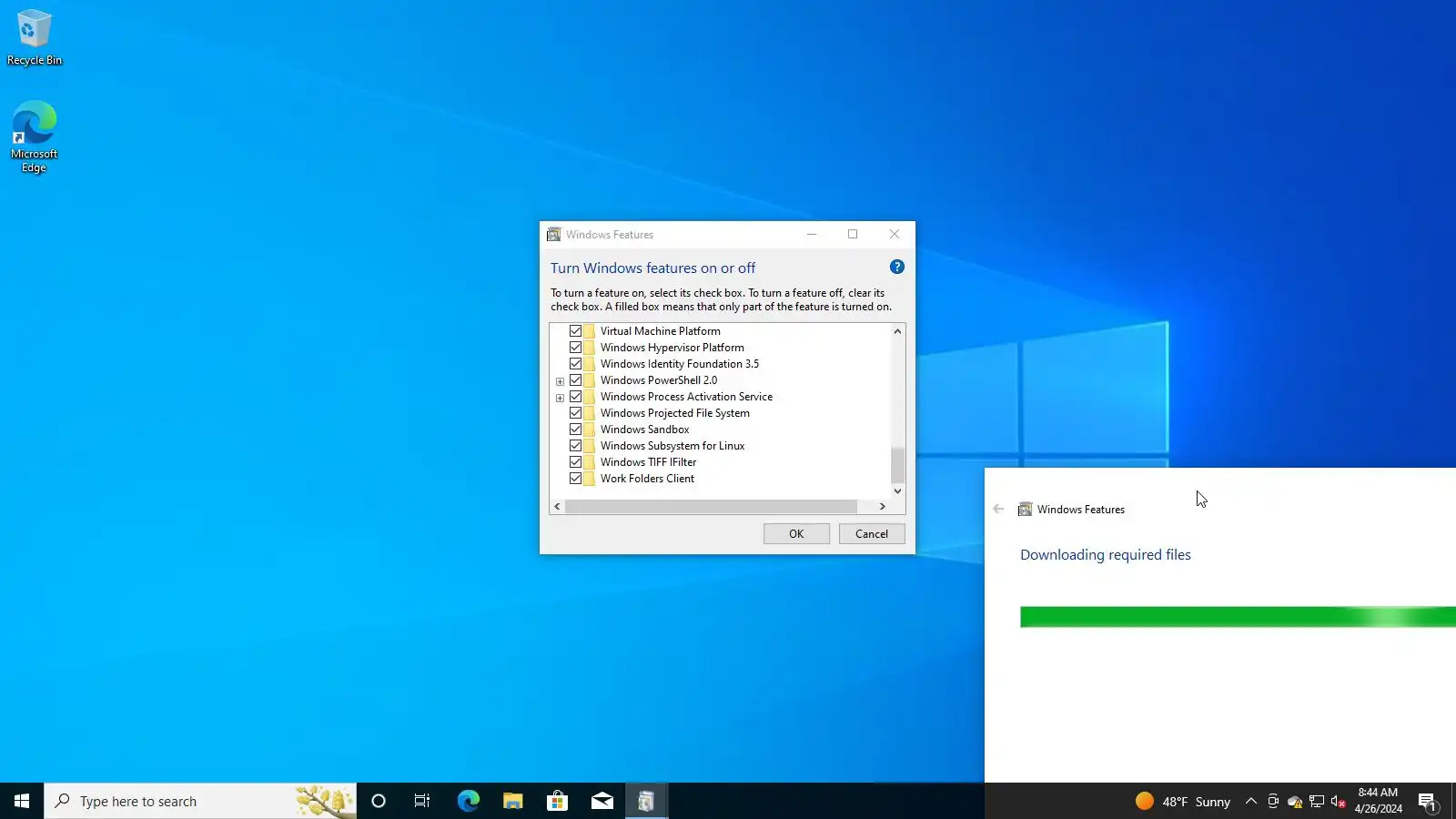Disable the Windows Sandbox checkbox
This screenshot has width=1456, height=819.
point(575,430)
